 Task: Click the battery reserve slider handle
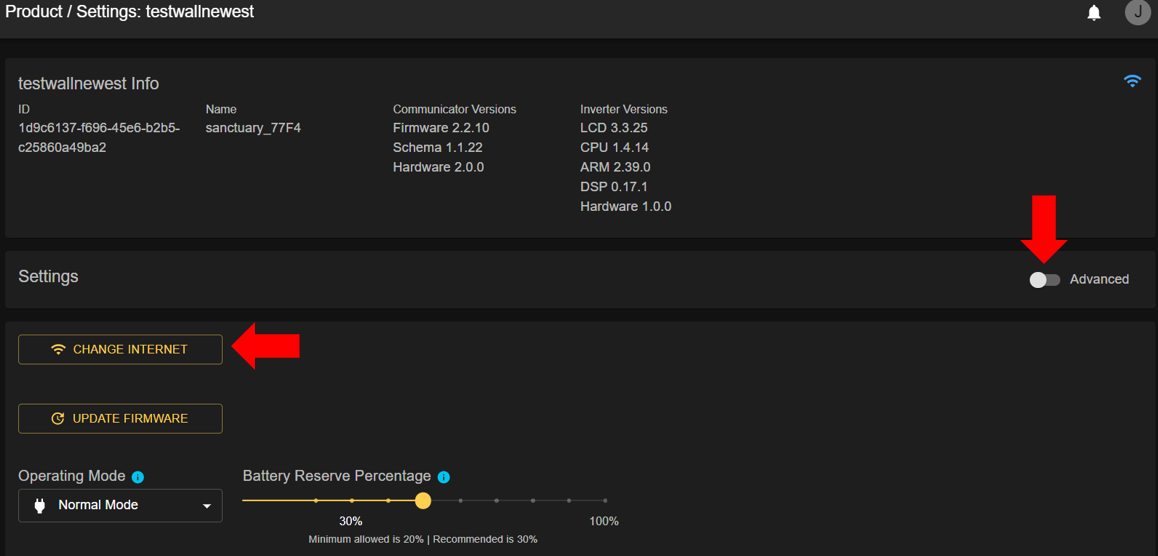(x=423, y=500)
